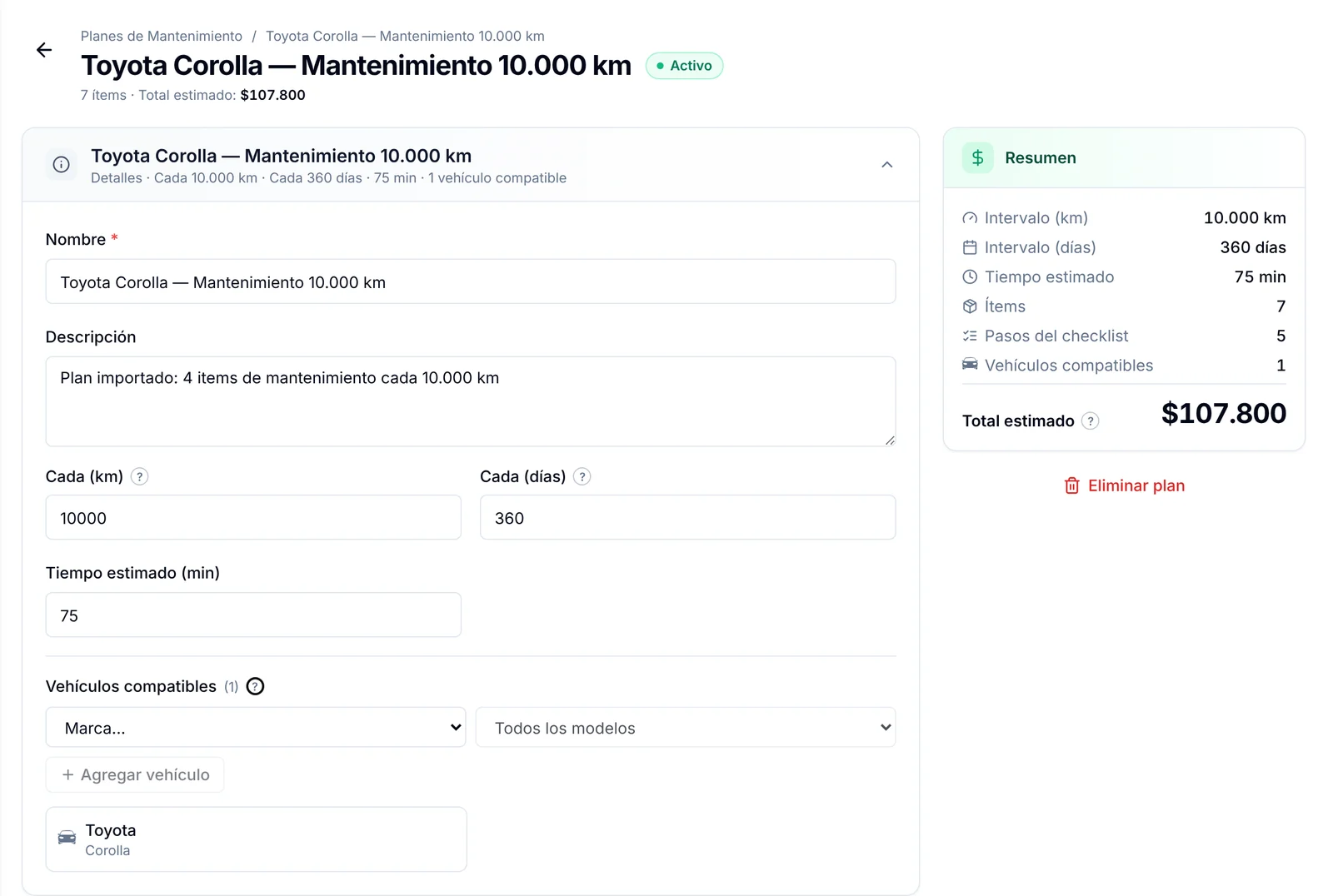The image size is (1333, 896).
Task: Collapse the details section chevron
Action: (887, 165)
